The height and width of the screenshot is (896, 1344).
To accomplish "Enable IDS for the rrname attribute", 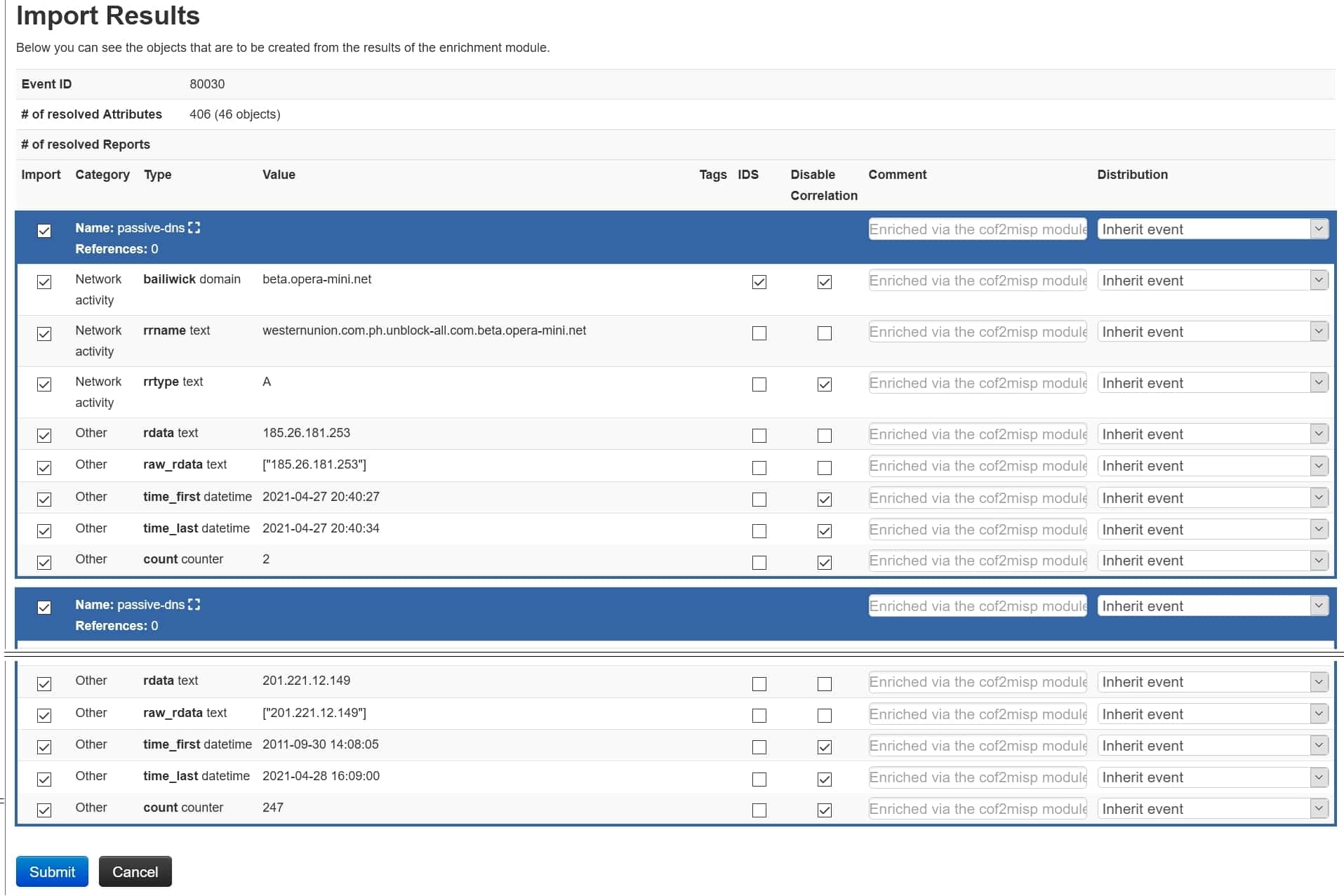I will point(759,333).
